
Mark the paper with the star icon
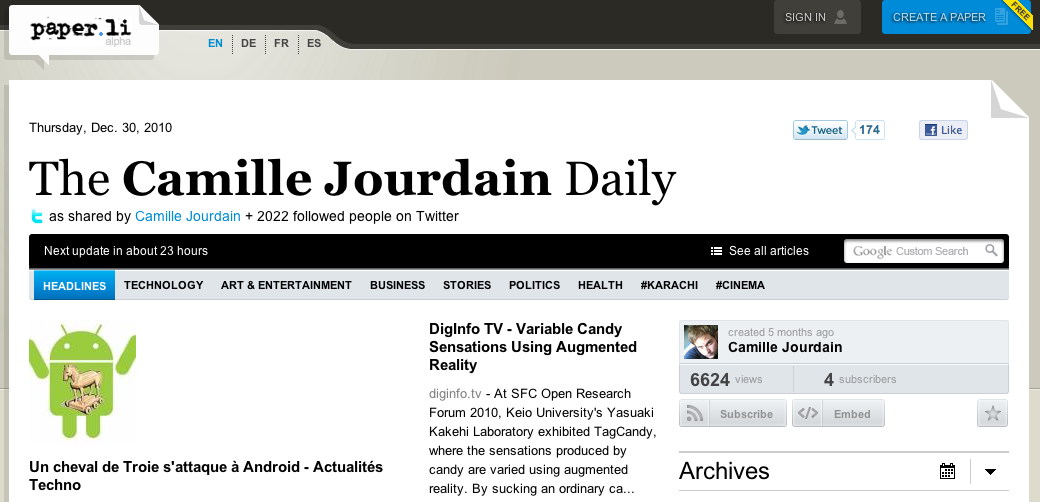(x=992, y=413)
